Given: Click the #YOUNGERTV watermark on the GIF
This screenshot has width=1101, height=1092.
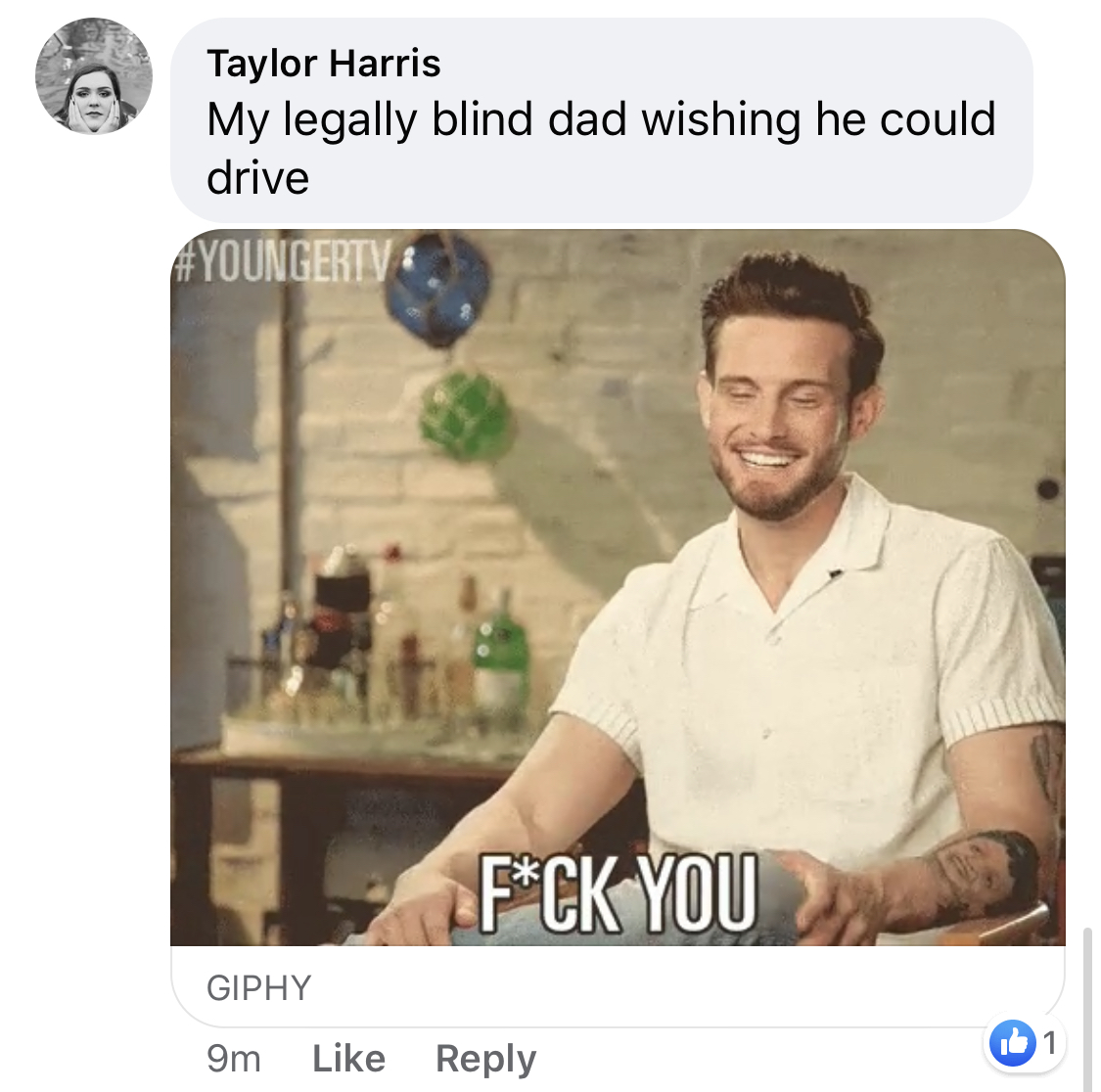Looking at the screenshot, I should pyautogui.click(x=281, y=262).
